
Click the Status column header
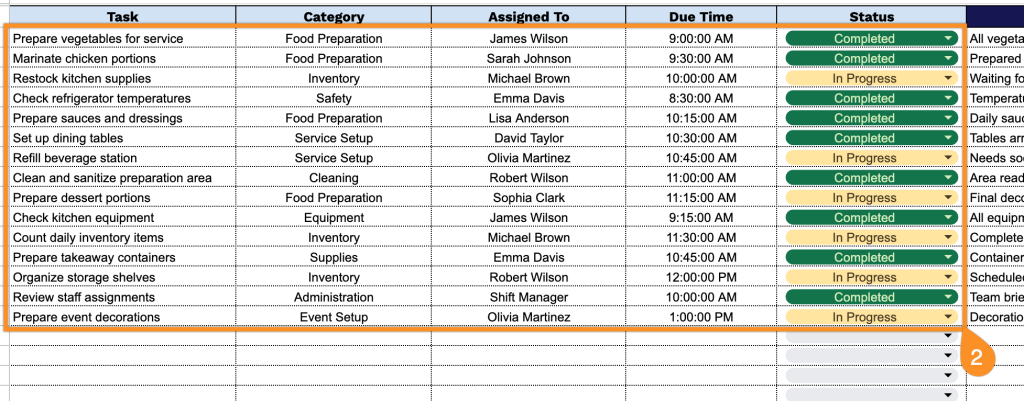tap(871, 16)
